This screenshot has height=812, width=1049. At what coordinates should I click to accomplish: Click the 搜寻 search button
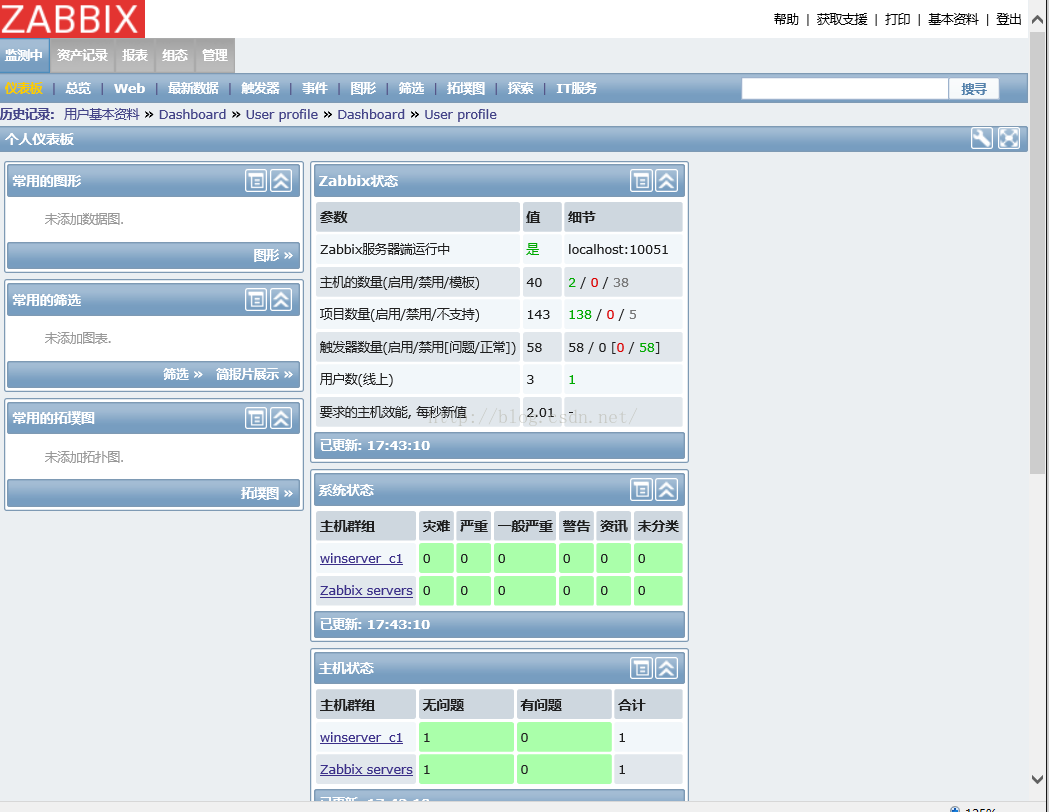coord(974,88)
